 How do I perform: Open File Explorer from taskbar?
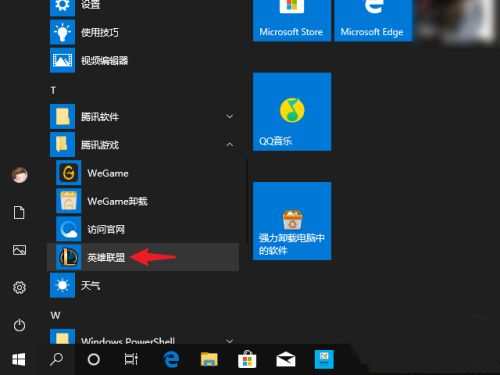[209, 359]
